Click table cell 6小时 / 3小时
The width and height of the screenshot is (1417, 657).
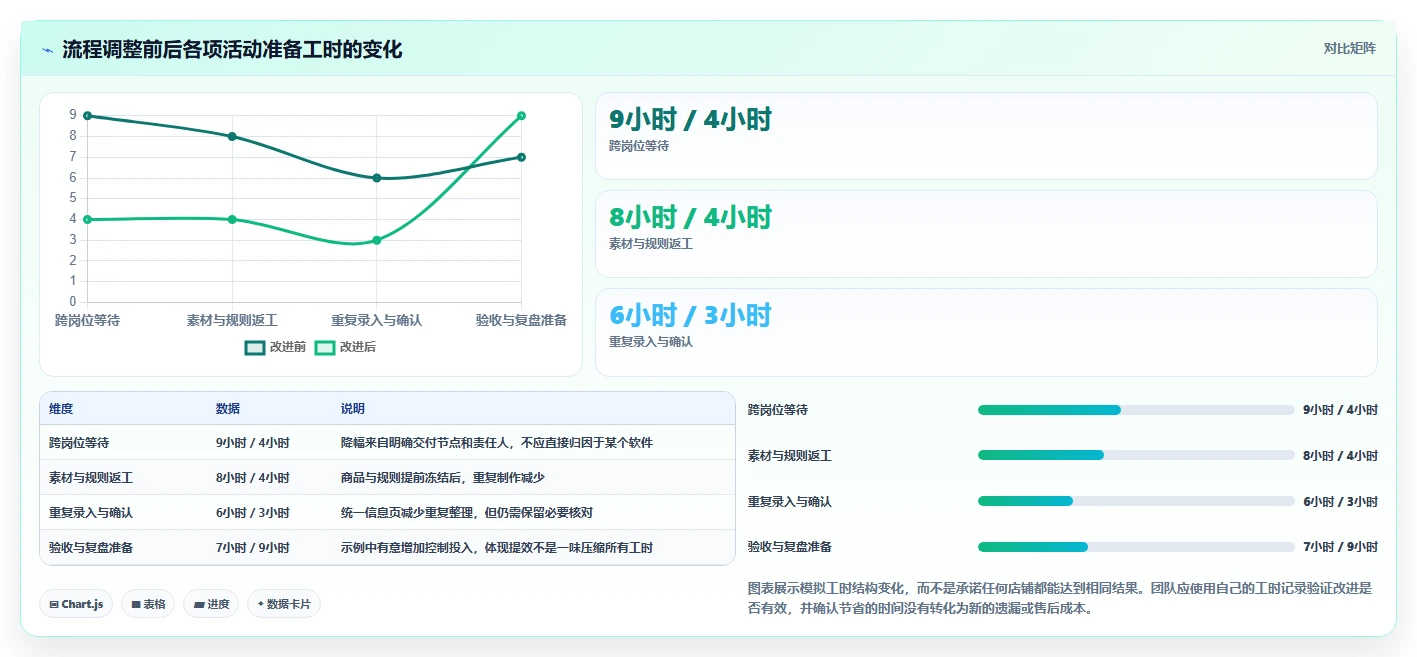[x=253, y=513]
